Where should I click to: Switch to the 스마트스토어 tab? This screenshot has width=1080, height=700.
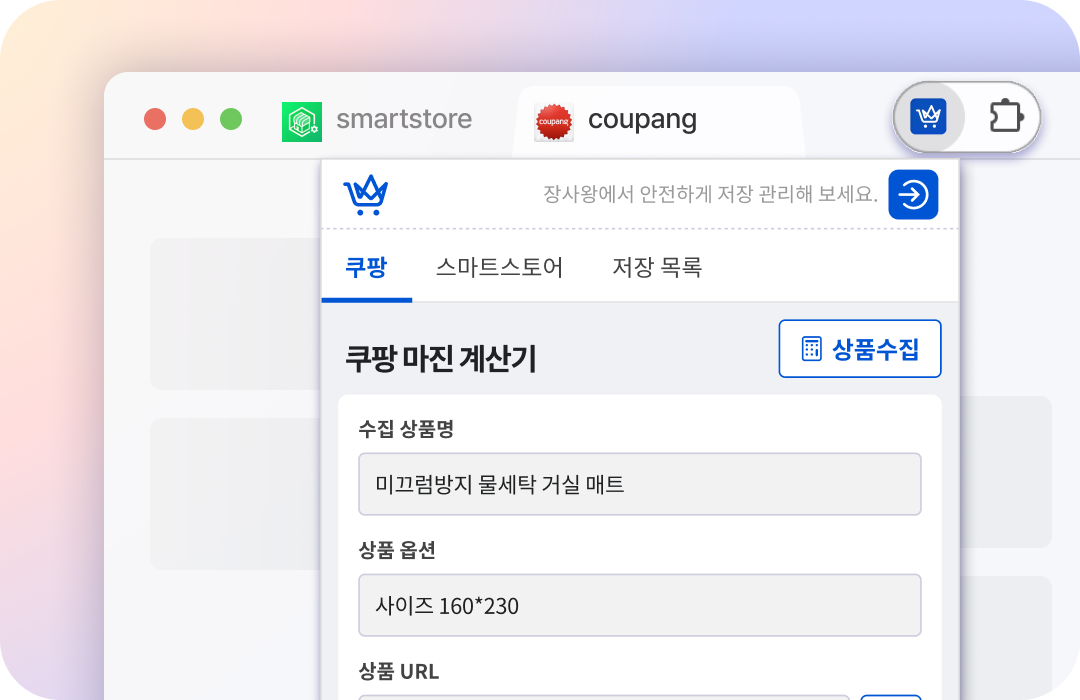click(x=499, y=267)
